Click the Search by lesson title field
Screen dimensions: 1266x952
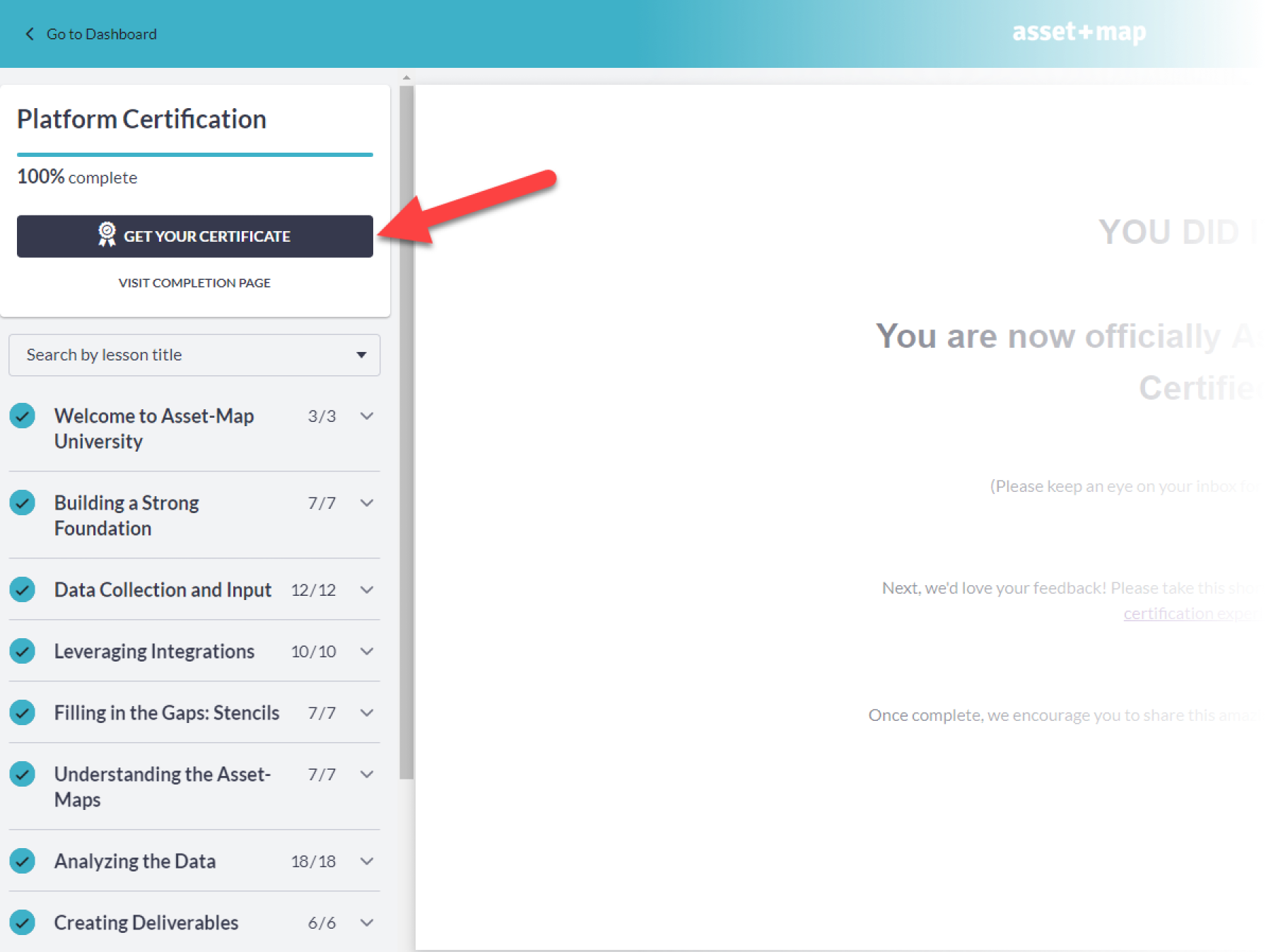click(194, 355)
